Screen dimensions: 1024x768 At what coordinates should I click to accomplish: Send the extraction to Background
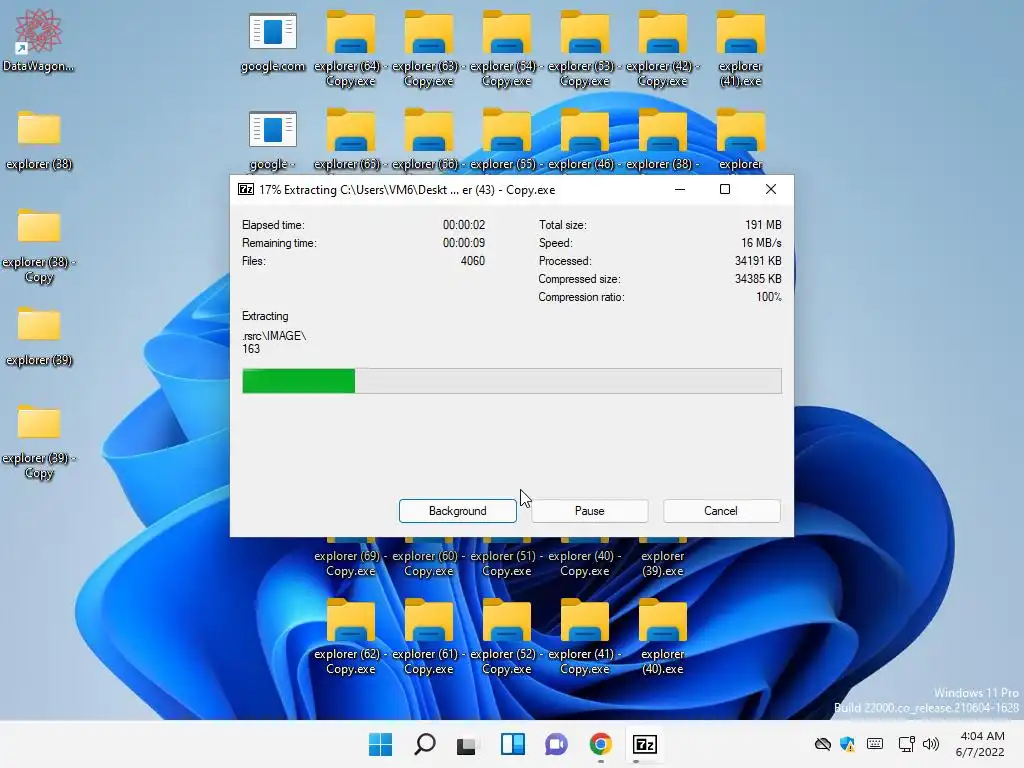pos(457,511)
